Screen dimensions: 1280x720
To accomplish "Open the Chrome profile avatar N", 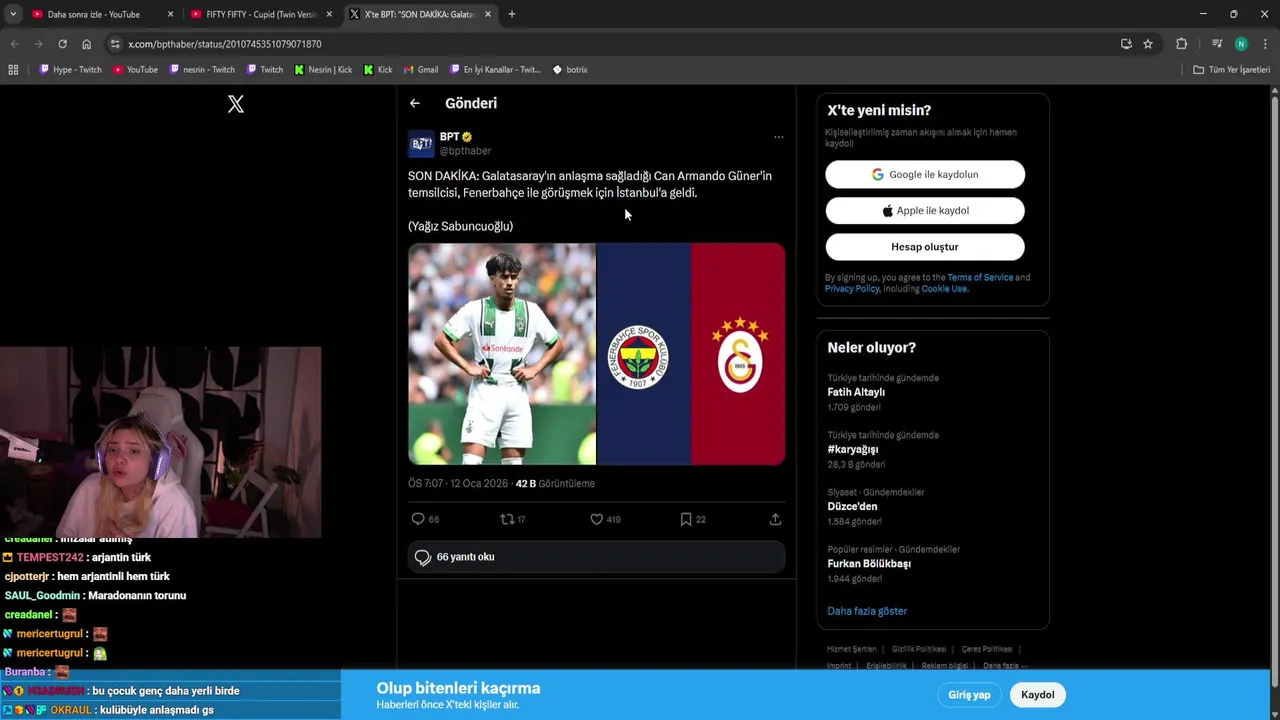I will pyautogui.click(x=1241, y=44).
